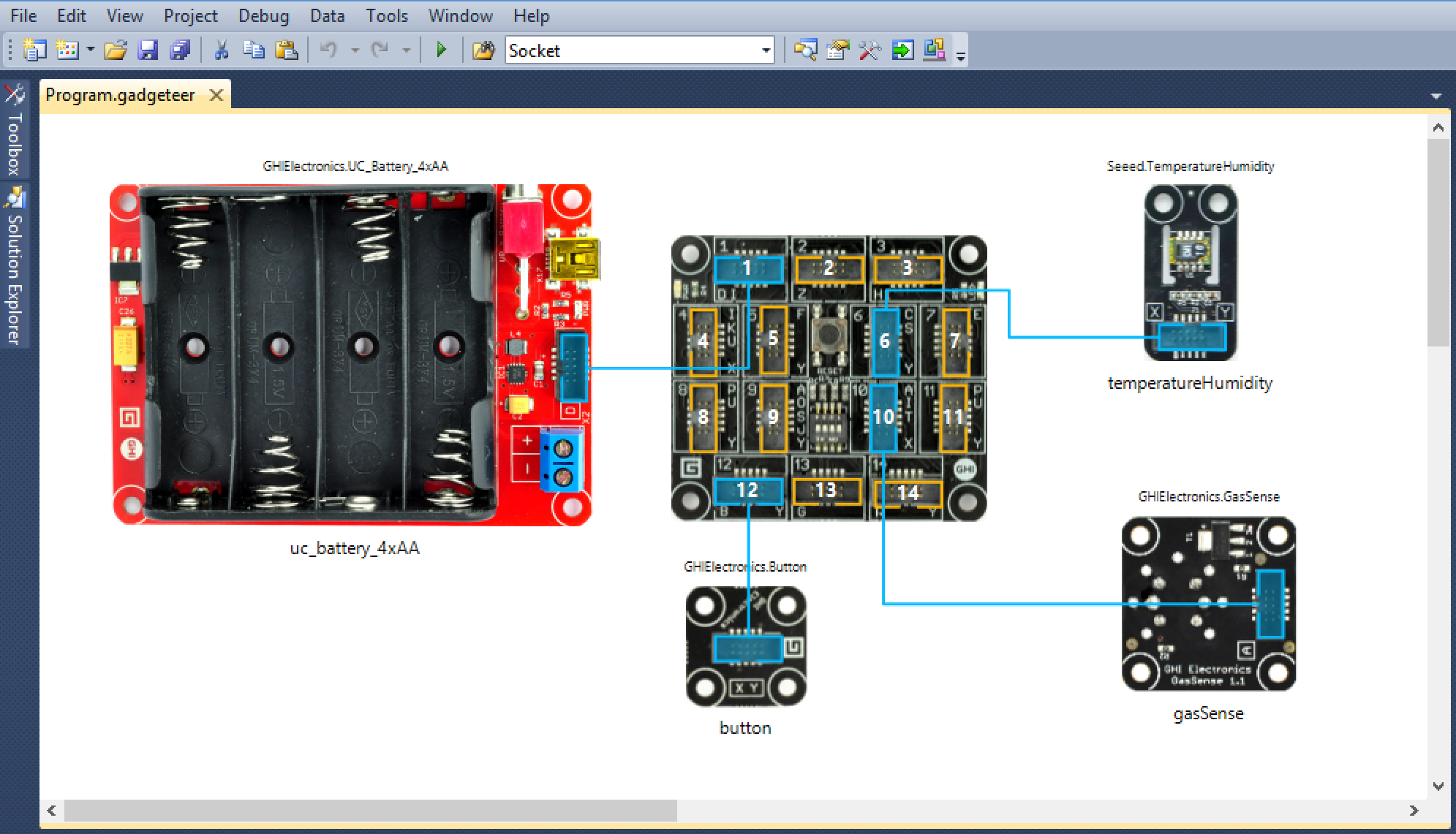Click the New Project toolbar icon
Image resolution: width=1456 pixels, height=834 pixels.
[34, 50]
